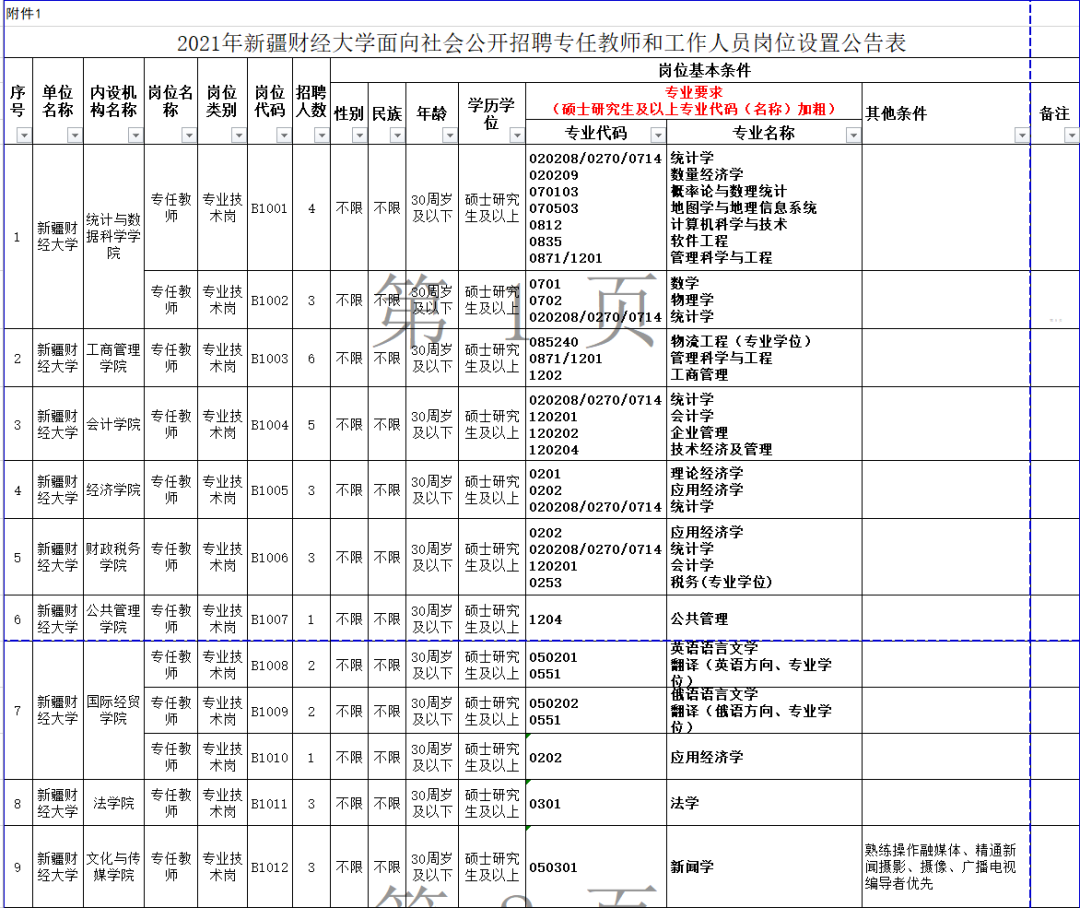This screenshot has width=1080, height=908.
Task: Select the 公共管理 major name cell
Action: click(x=764, y=619)
